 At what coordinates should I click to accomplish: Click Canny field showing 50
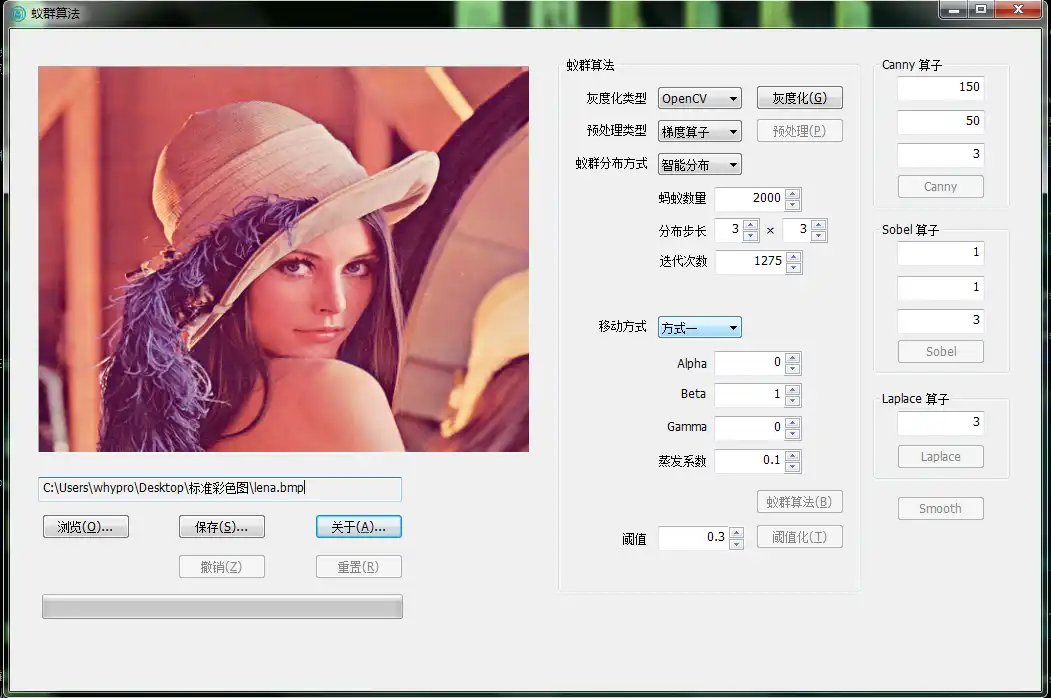click(x=940, y=121)
